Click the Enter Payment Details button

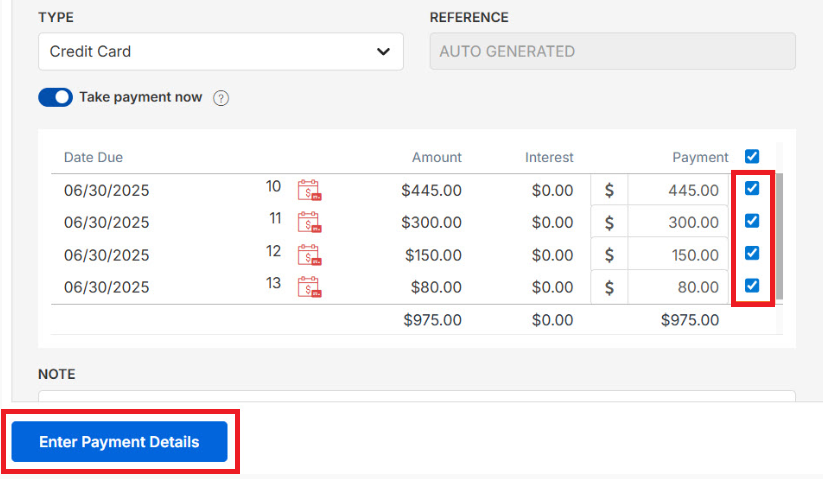[119, 442]
